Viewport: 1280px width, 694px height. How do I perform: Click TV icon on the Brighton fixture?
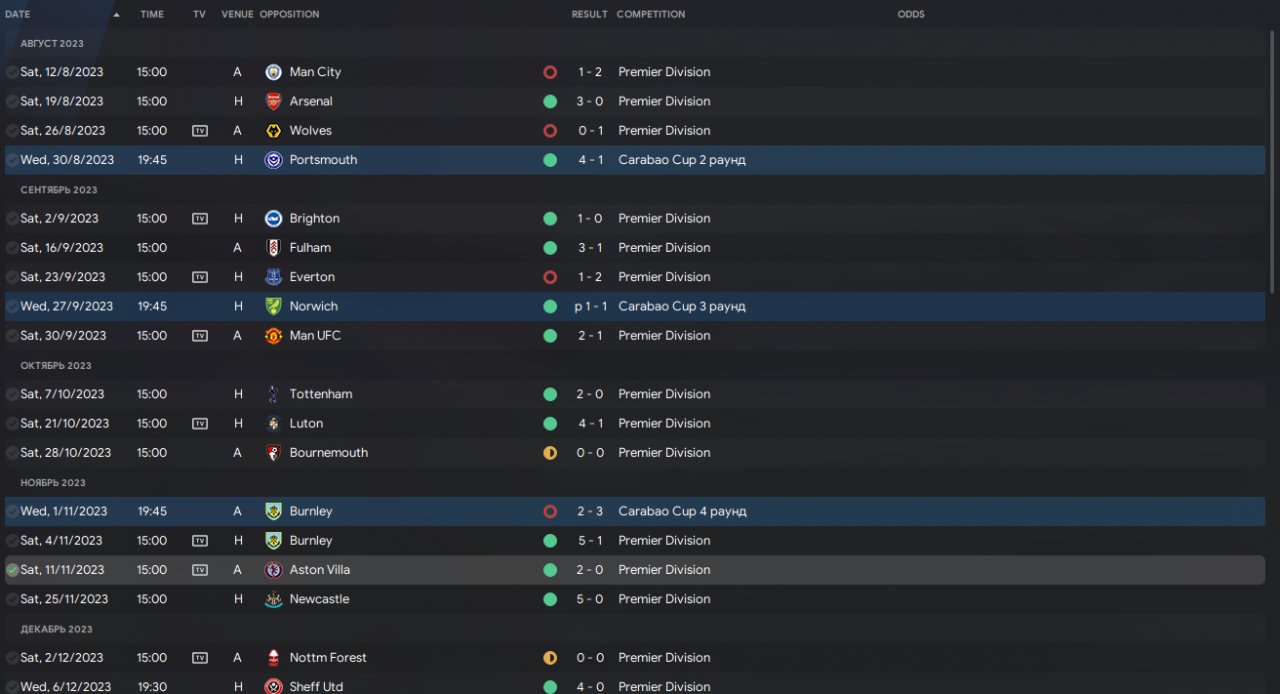pyautogui.click(x=200, y=219)
